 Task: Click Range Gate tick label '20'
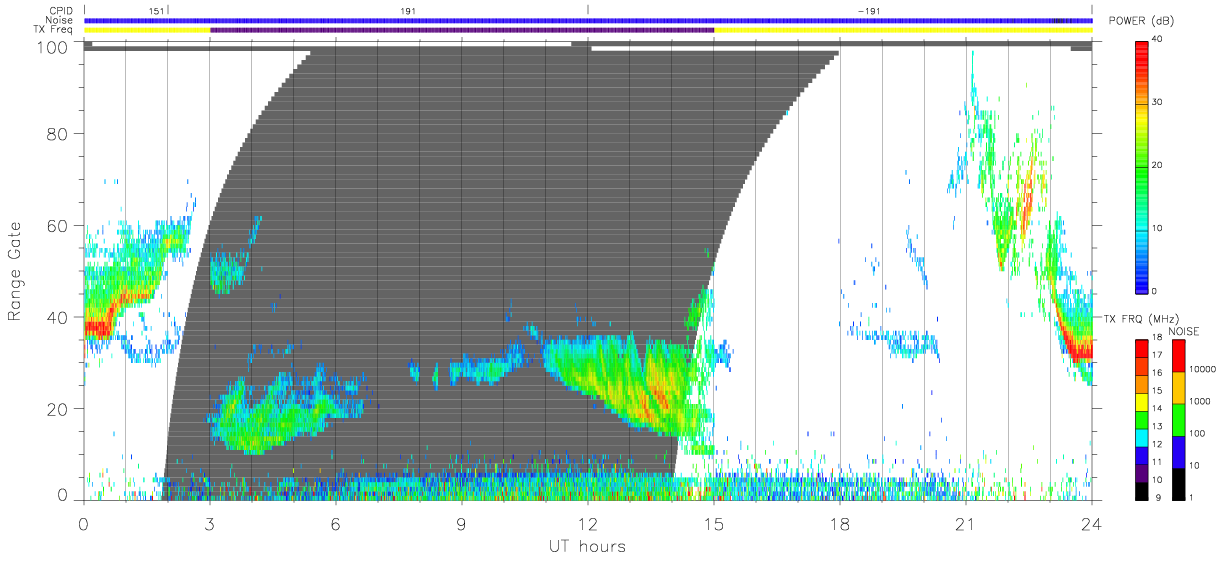coord(56,409)
